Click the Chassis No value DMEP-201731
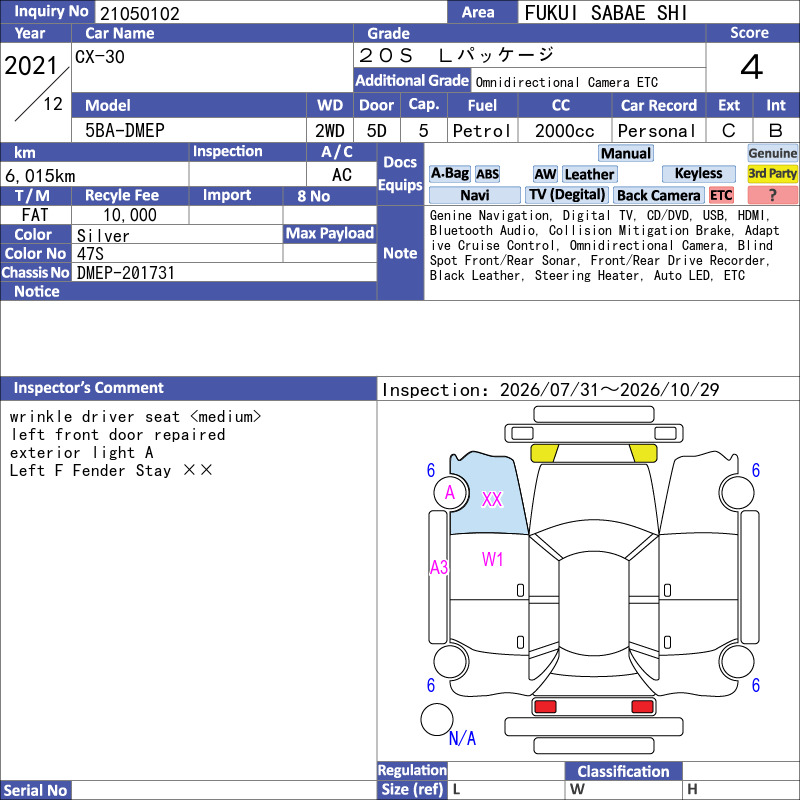The width and height of the screenshot is (800, 800). click(126, 273)
